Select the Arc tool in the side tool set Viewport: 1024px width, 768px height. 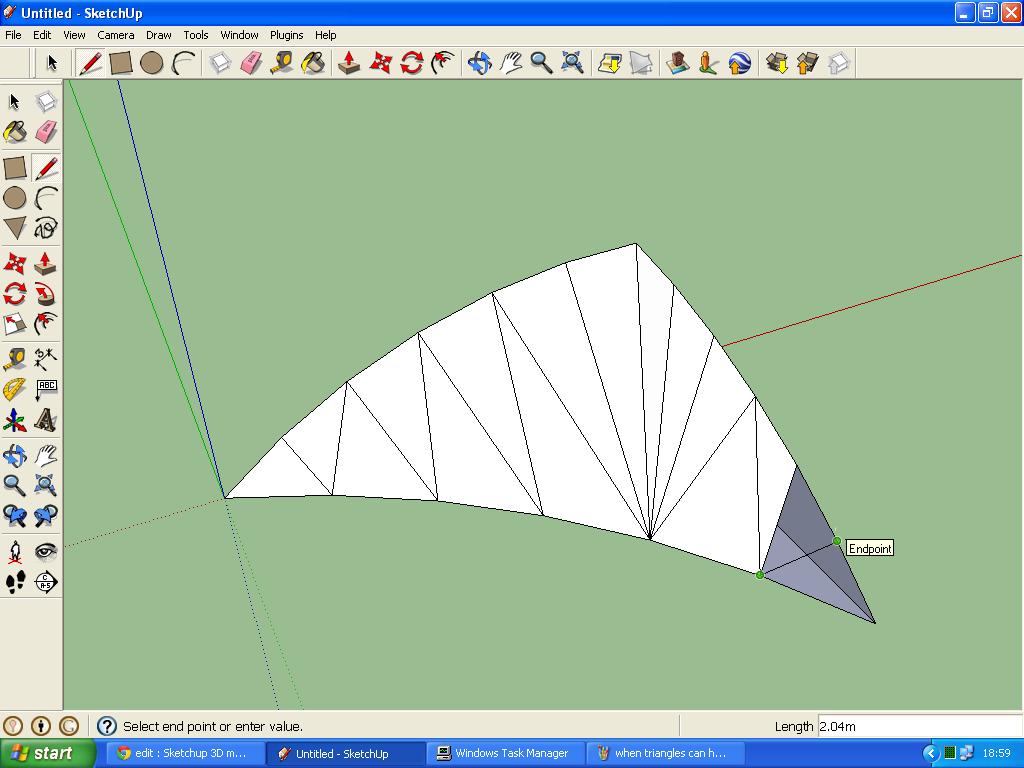coord(46,198)
